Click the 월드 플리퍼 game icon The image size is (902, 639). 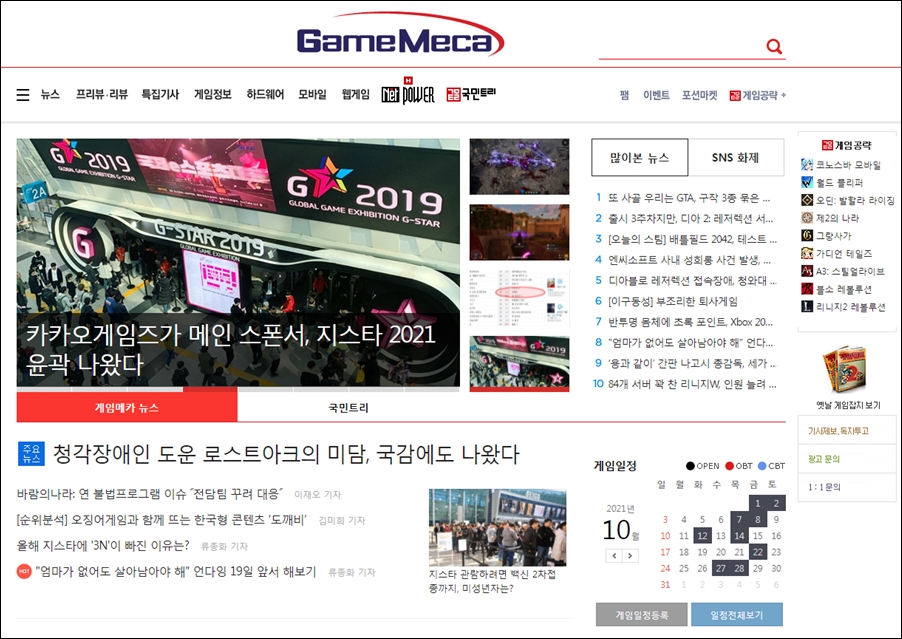coord(807,183)
